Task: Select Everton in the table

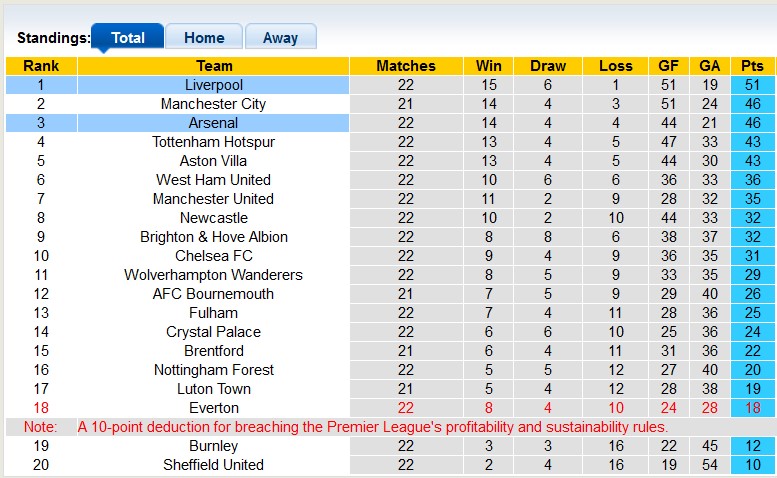Action: click(213, 408)
